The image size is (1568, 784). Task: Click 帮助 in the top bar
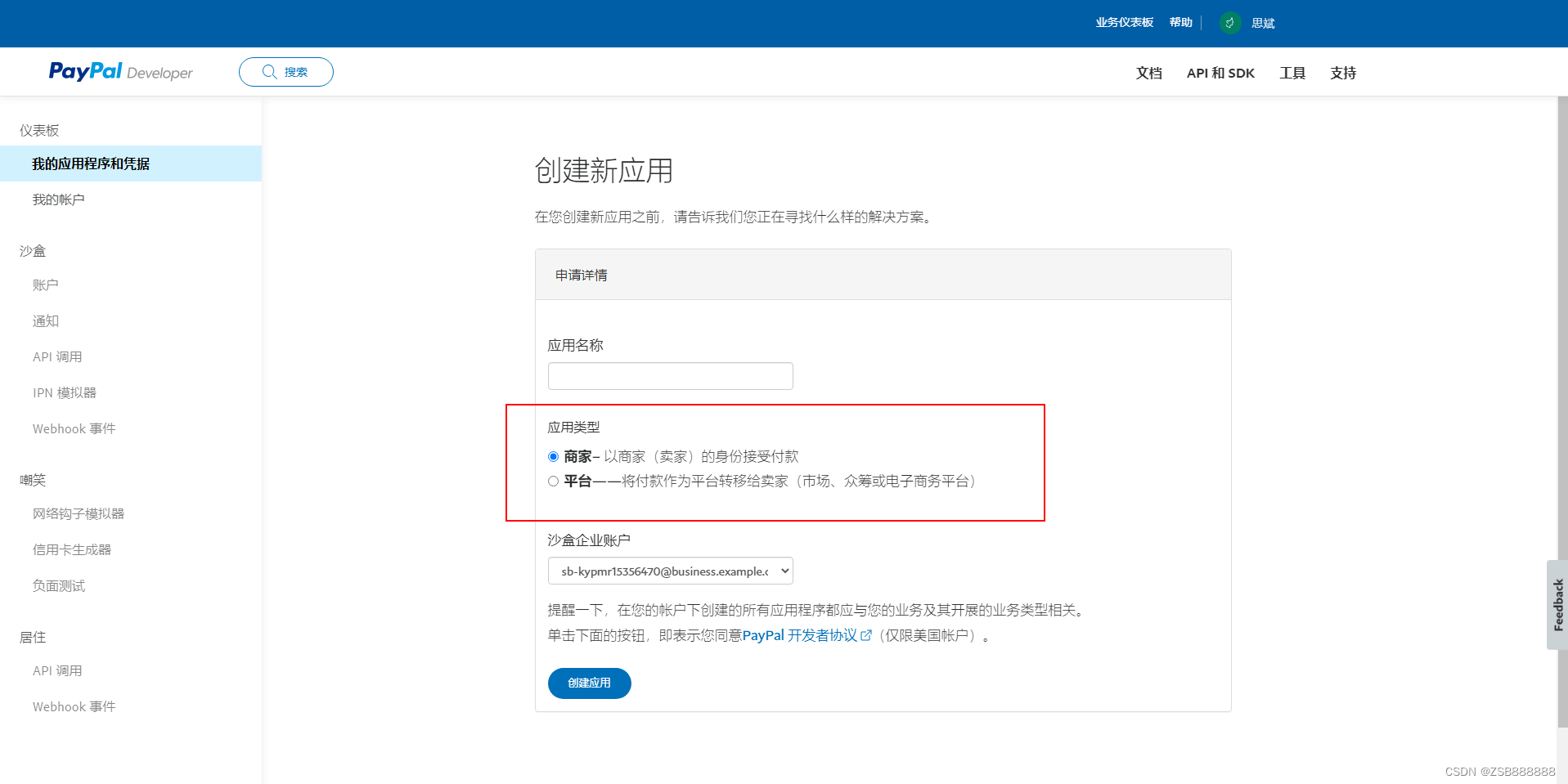click(x=1181, y=23)
